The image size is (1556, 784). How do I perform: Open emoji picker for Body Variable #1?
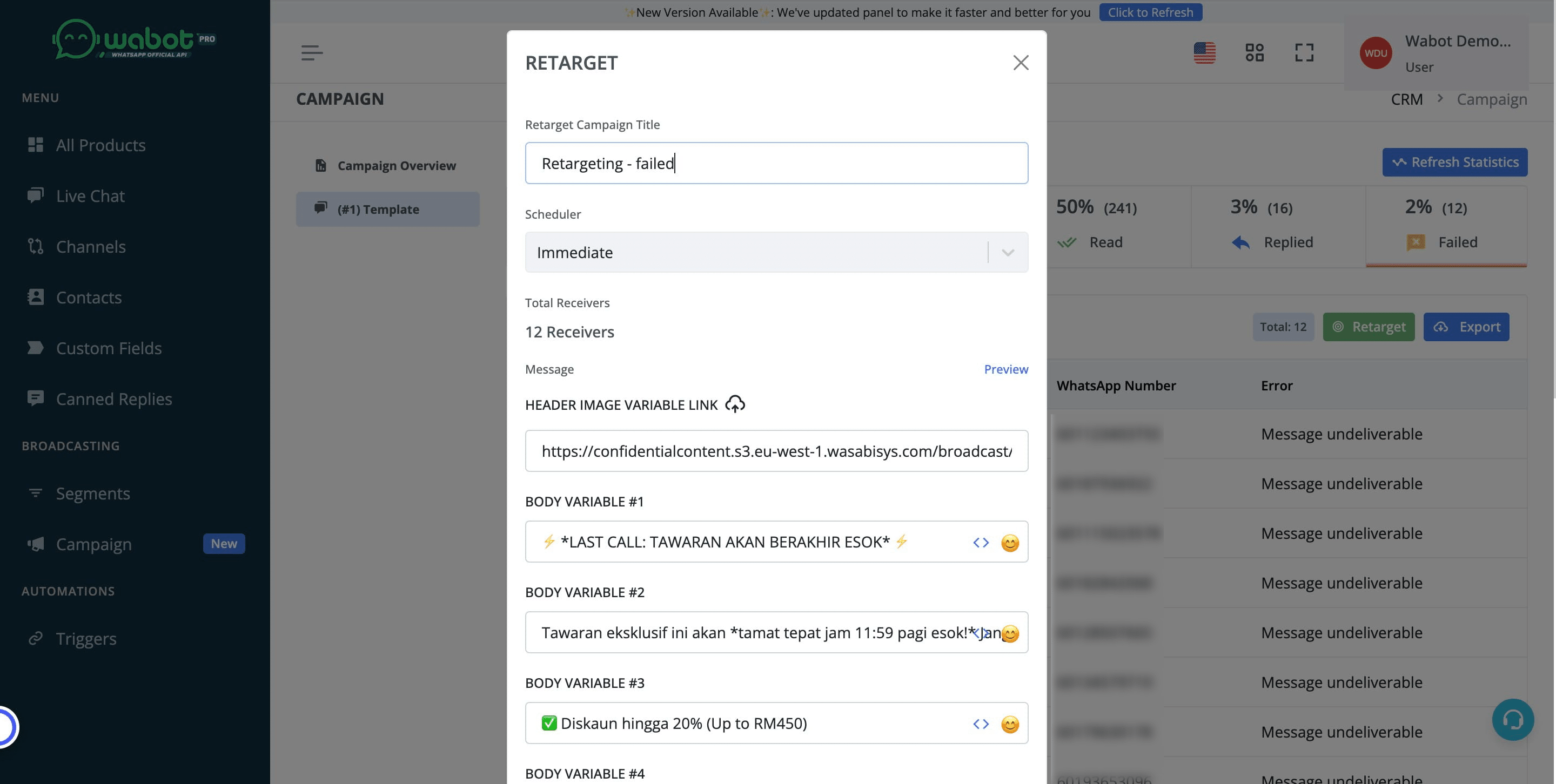1009,543
